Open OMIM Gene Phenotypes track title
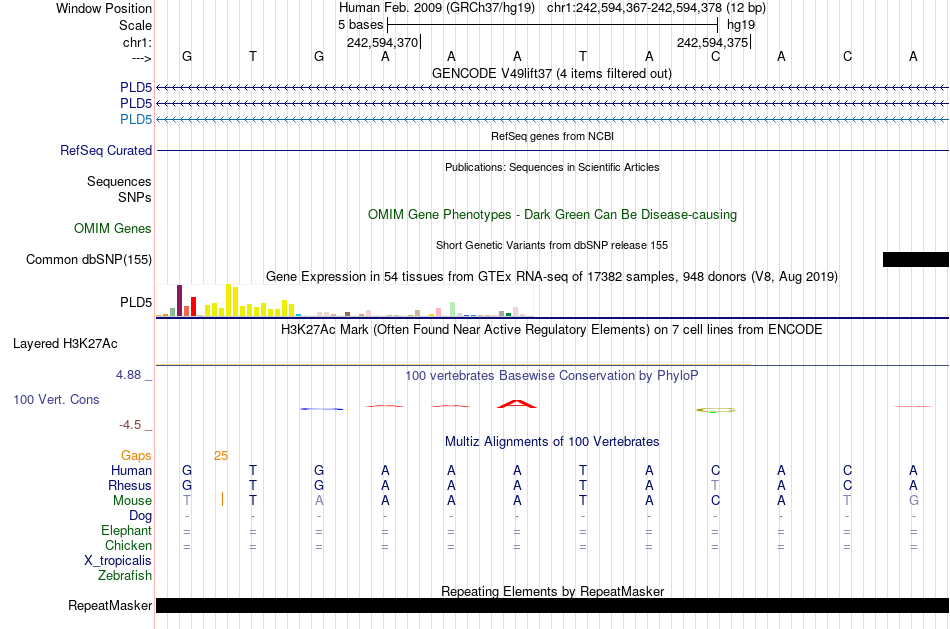This screenshot has height=629, width=950. pyautogui.click(x=552, y=215)
